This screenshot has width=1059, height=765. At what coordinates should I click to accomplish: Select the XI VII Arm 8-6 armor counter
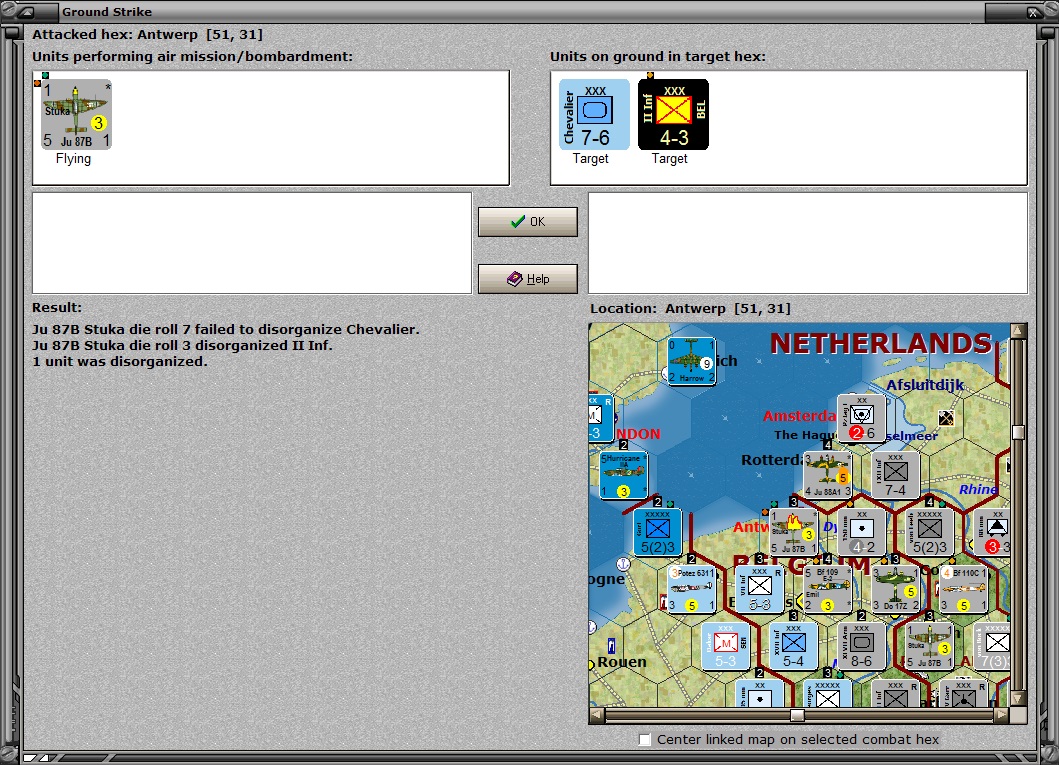(861, 646)
